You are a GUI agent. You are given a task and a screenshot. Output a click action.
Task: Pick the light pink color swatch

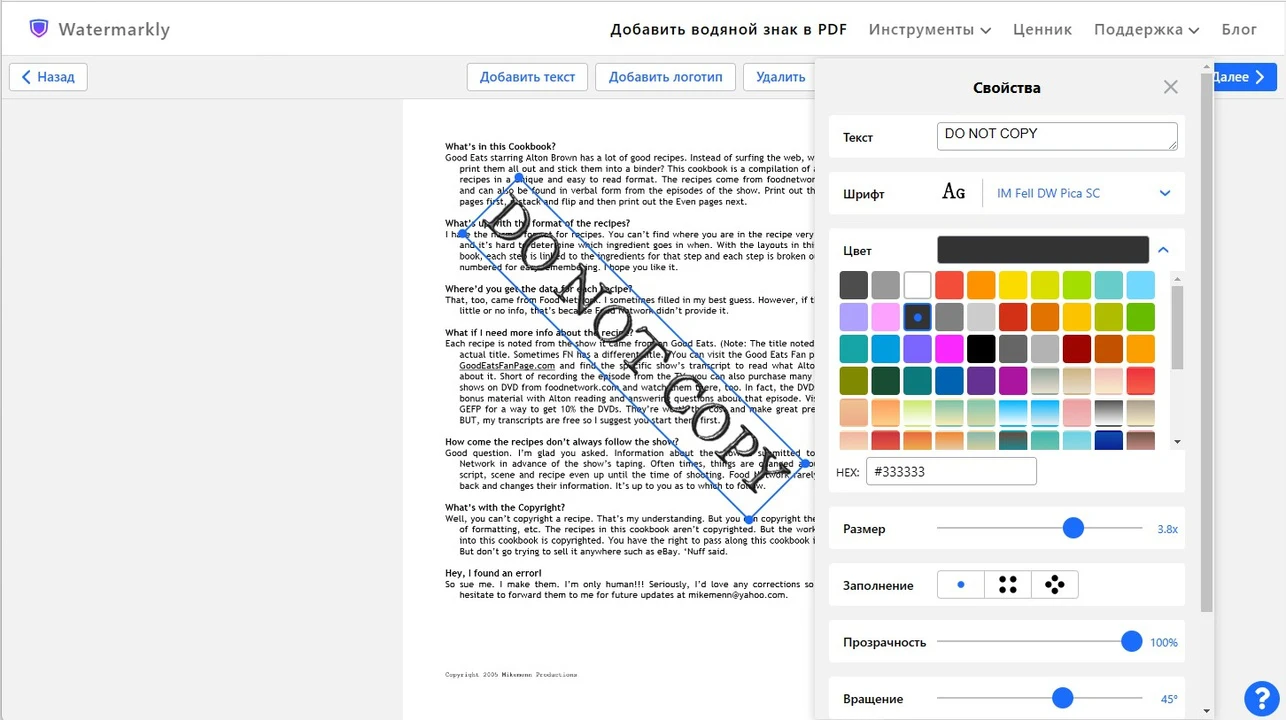coord(885,317)
